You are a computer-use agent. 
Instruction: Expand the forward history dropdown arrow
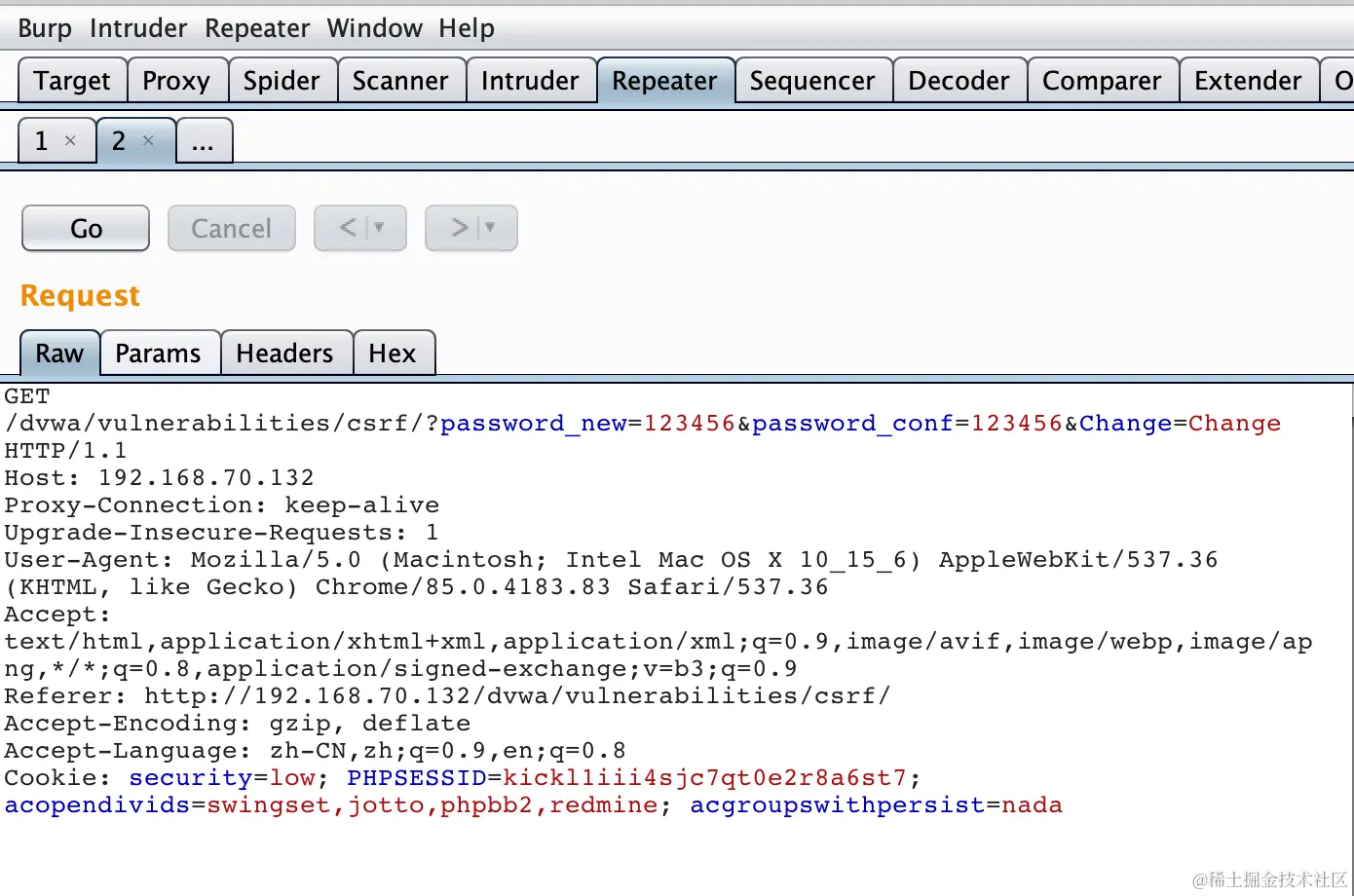[x=490, y=227]
